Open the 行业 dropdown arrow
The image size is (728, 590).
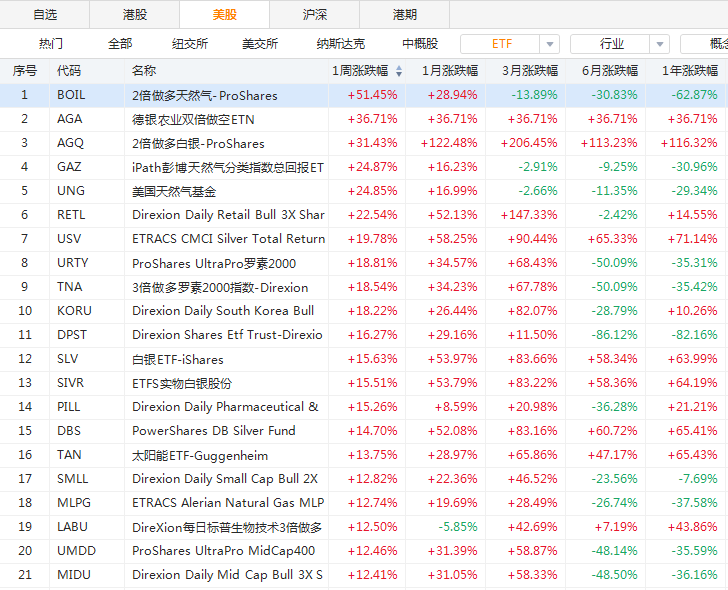click(659, 45)
